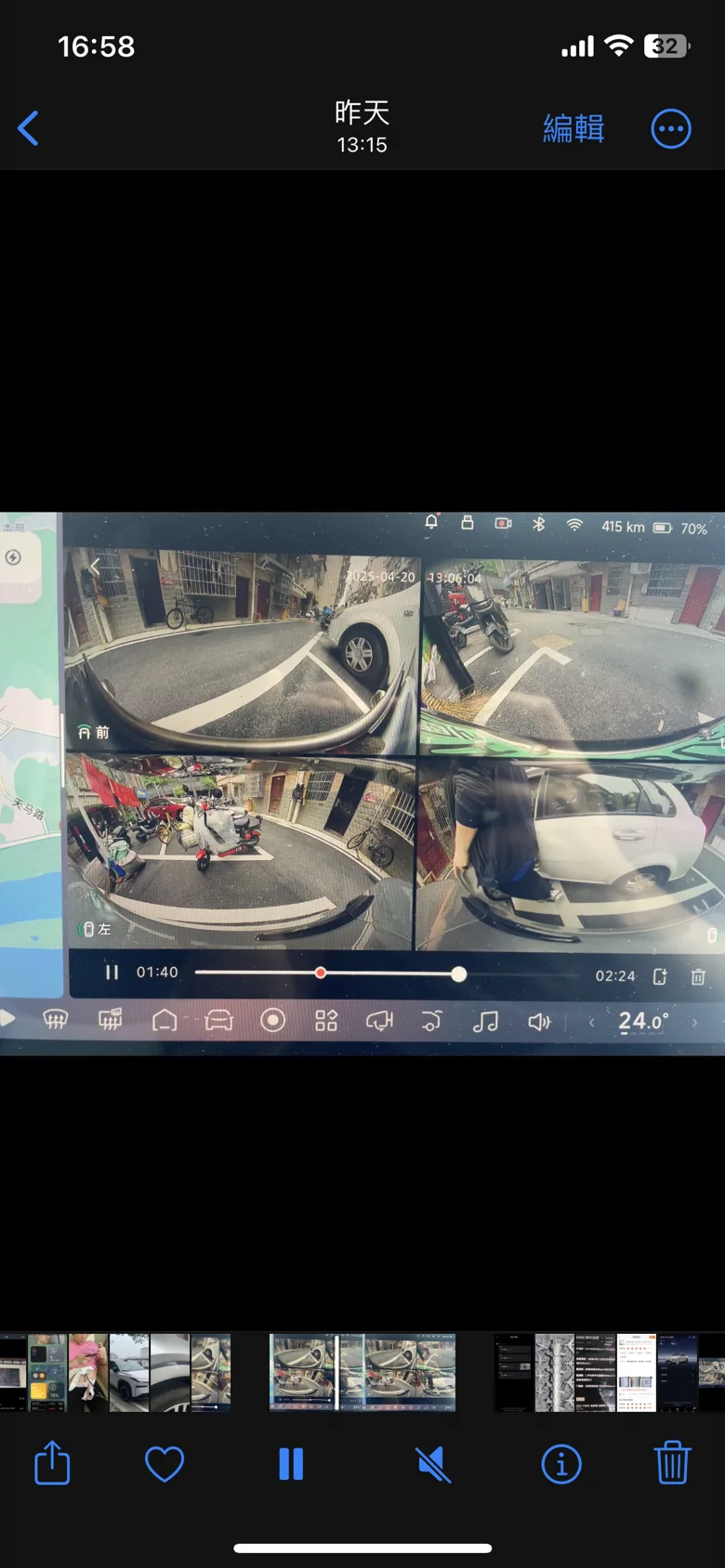Tap the 昨天 13:15 date title

click(x=362, y=126)
